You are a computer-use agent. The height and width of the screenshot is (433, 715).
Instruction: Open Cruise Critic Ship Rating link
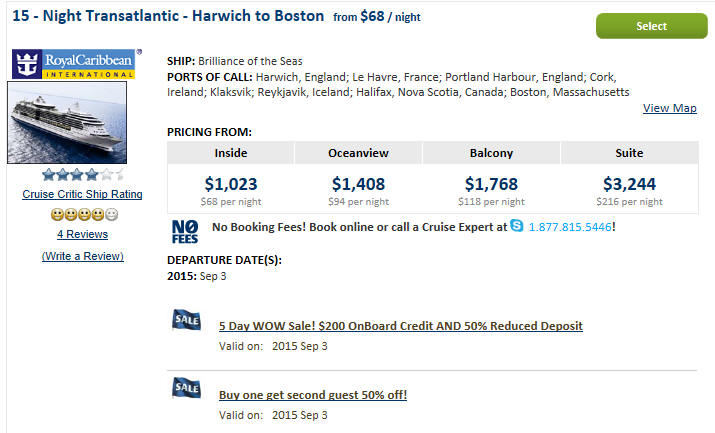(x=82, y=194)
